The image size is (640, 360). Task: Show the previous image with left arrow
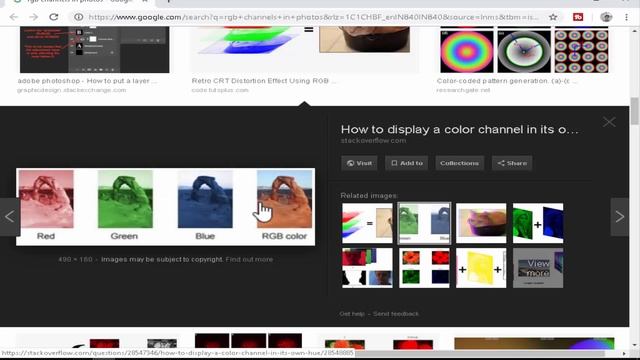click(x=10, y=217)
